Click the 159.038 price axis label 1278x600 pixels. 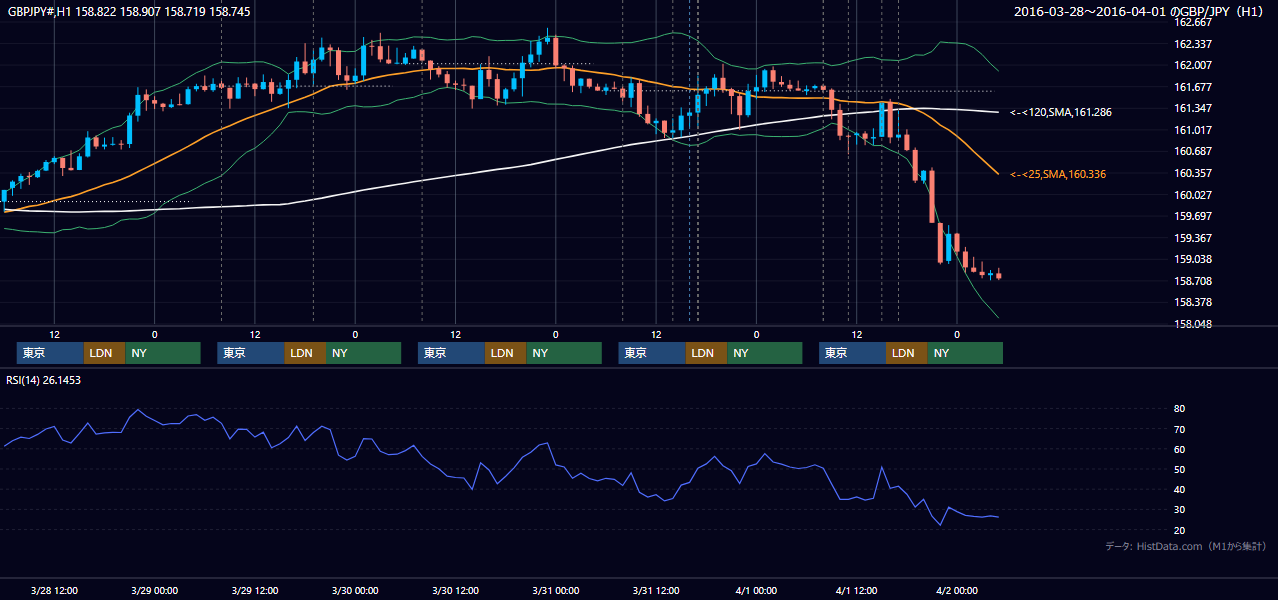point(1192,259)
